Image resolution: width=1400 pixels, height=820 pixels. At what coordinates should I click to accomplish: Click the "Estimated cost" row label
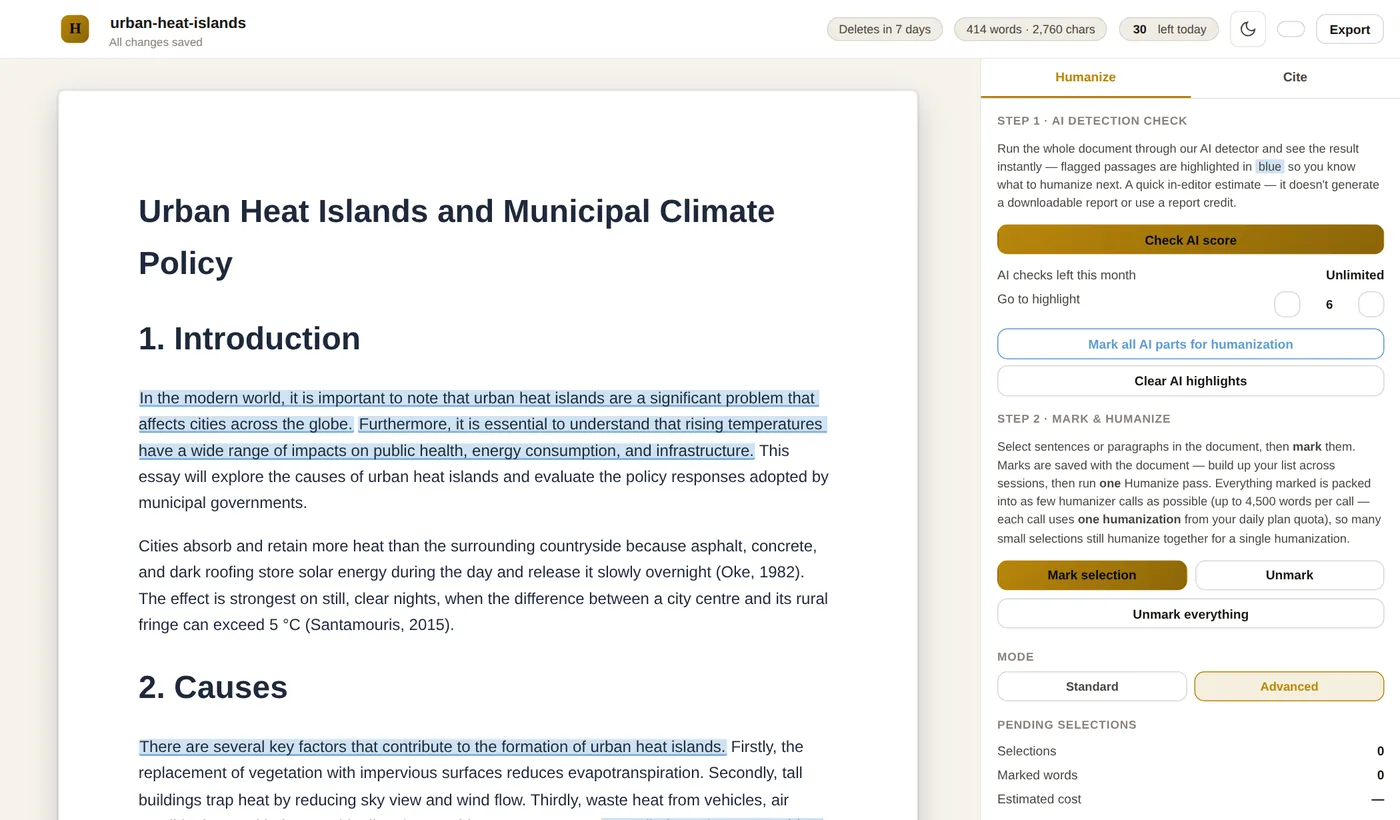click(1039, 799)
